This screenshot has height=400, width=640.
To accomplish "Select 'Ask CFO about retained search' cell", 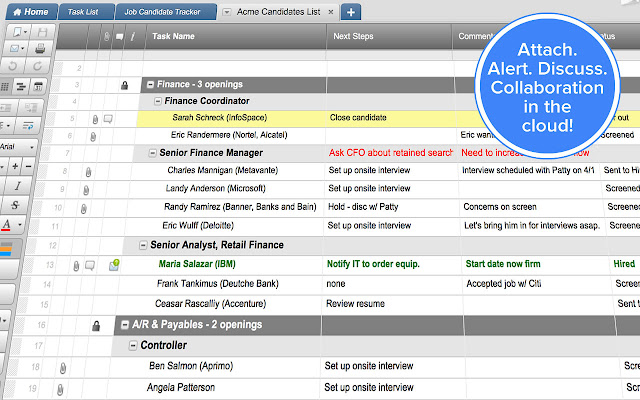I will 391,153.
